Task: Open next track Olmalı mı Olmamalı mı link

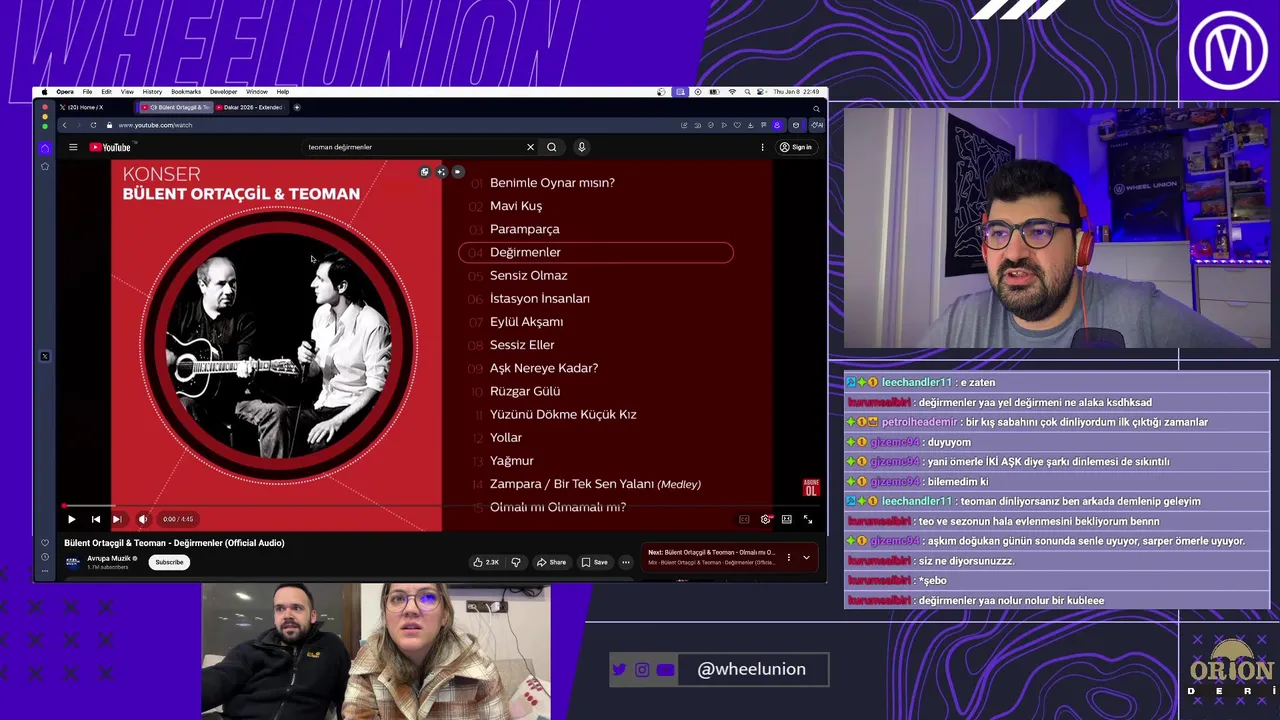Action: [711, 552]
